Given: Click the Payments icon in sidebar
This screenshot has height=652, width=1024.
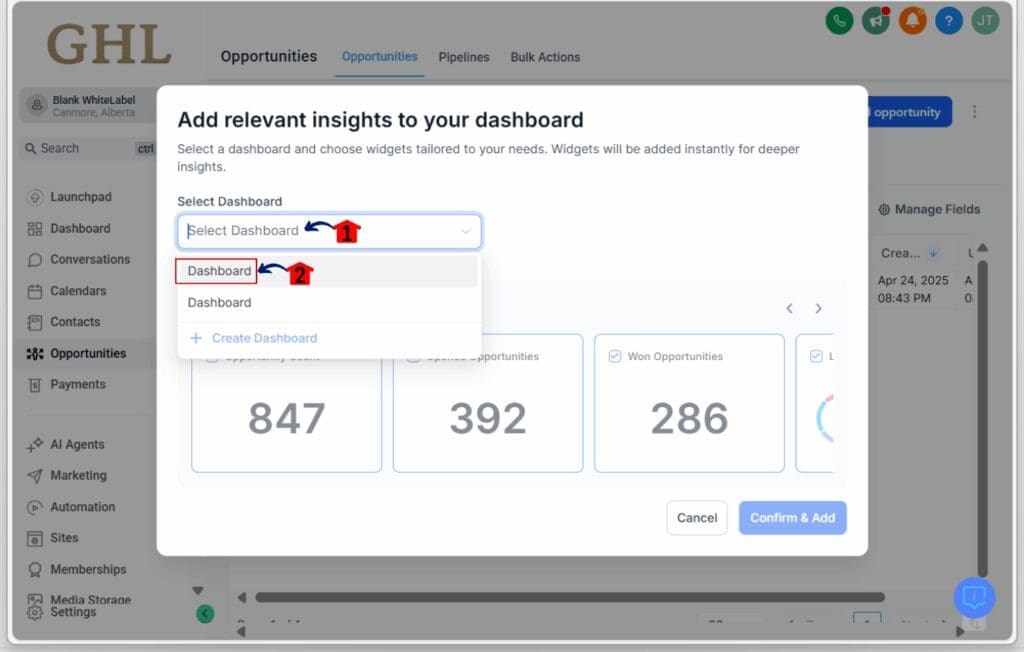Looking at the screenshot, I should click(x=35, y=385).
